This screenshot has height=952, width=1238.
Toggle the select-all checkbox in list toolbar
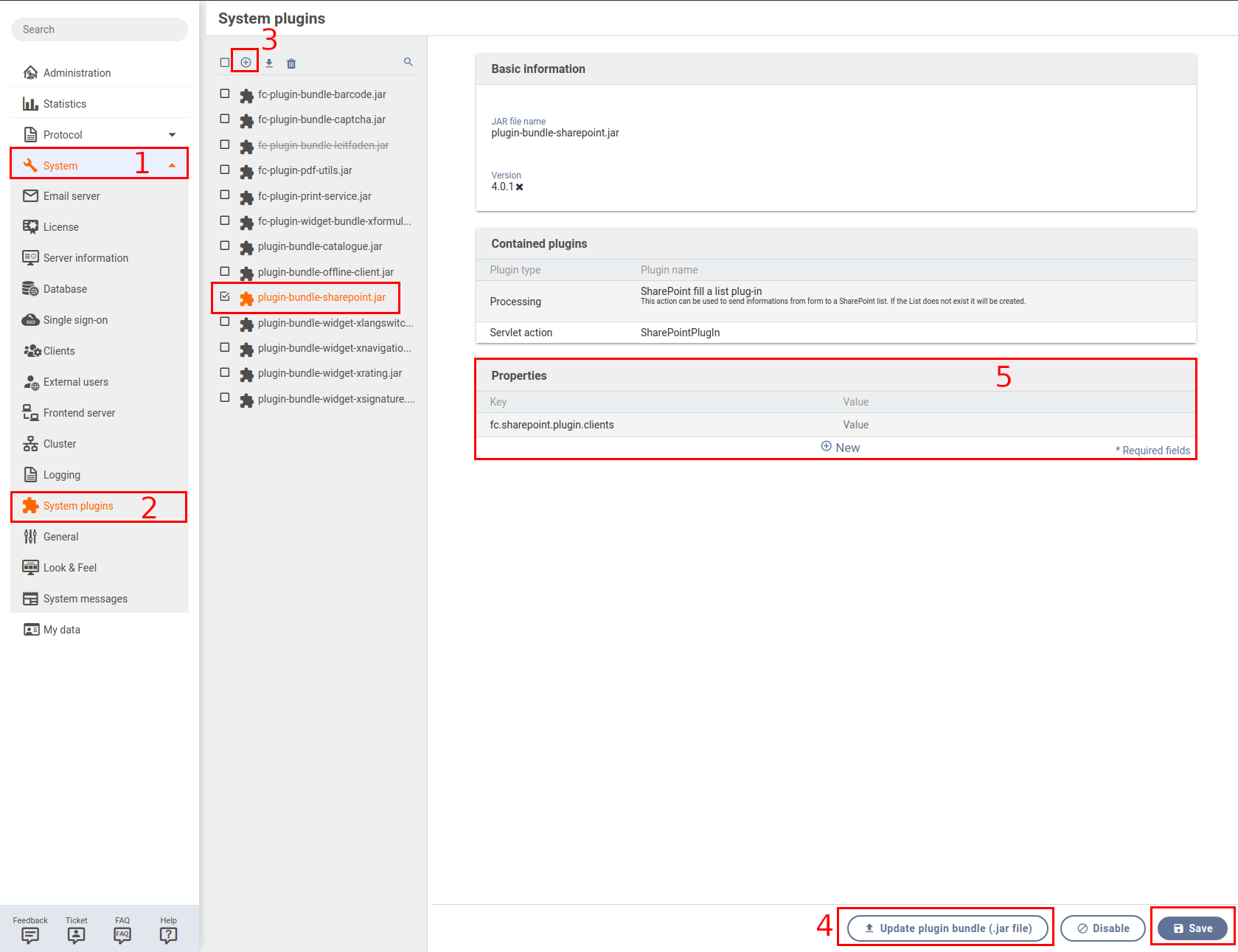coord(225,63)
